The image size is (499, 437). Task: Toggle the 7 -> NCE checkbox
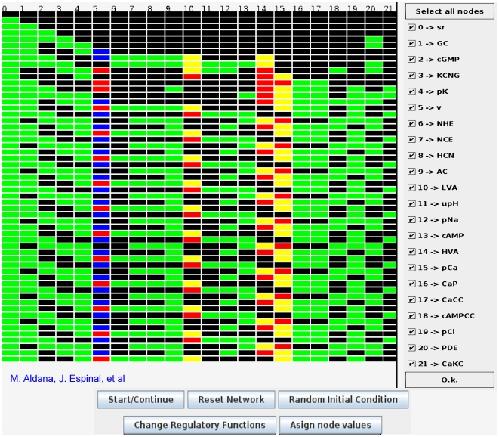[x=412, y=140]
